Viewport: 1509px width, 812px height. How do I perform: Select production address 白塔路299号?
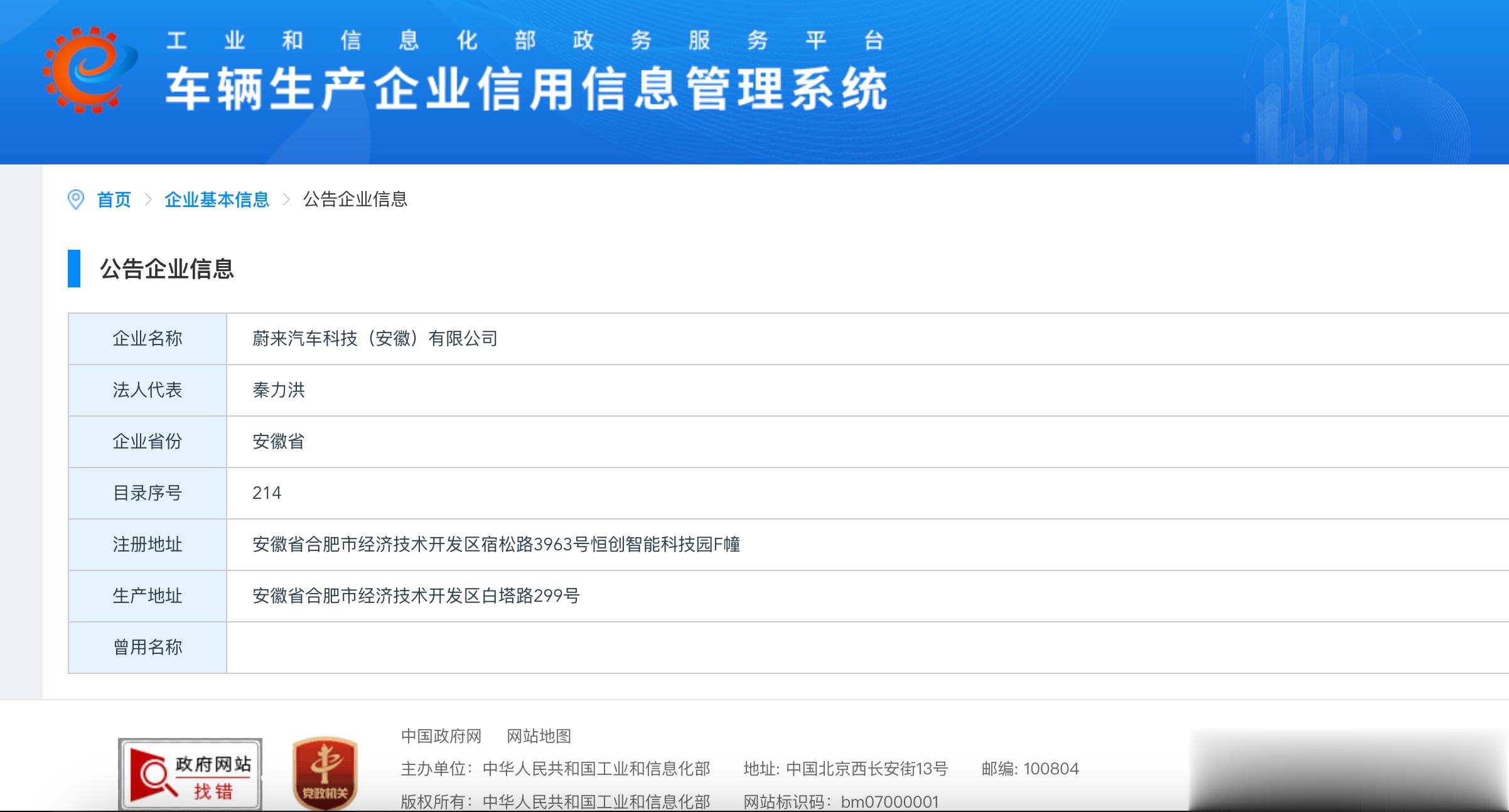(x=416, y=596)
